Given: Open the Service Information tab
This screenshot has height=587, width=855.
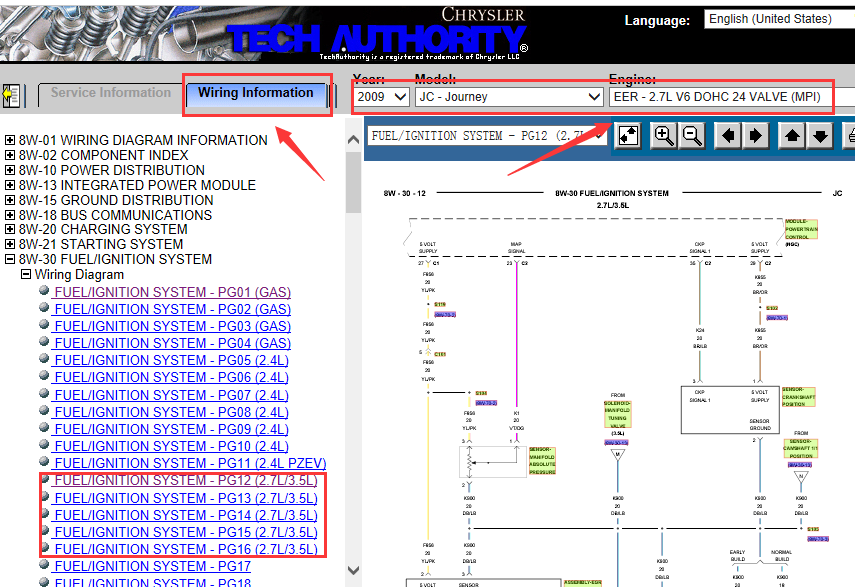Looking at the screenshot, I should click(111, 93).
